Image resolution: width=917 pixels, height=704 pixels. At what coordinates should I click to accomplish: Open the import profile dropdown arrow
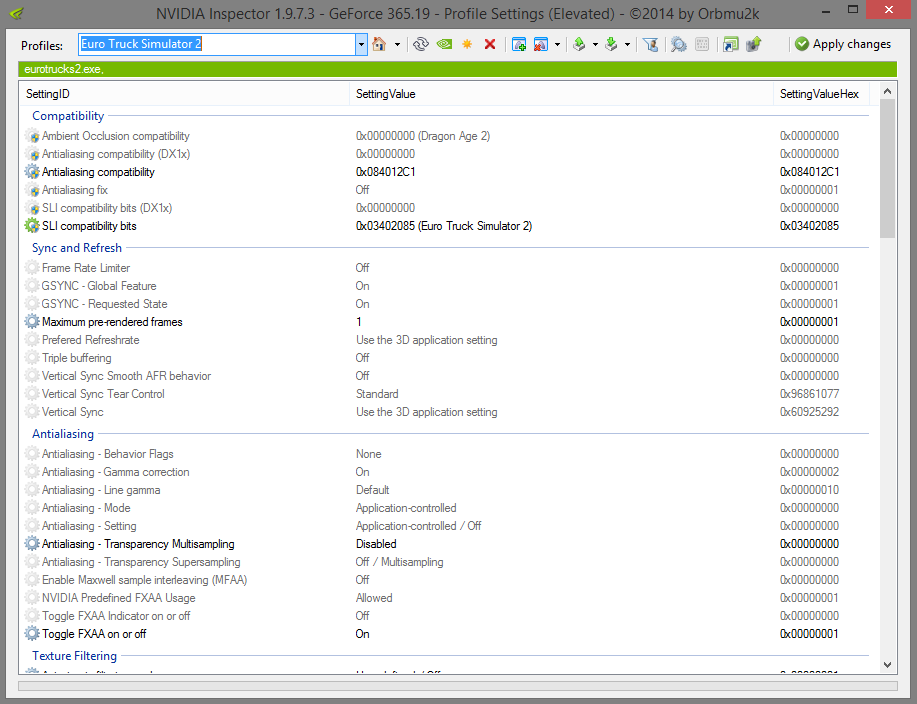[x=628, y=44]
